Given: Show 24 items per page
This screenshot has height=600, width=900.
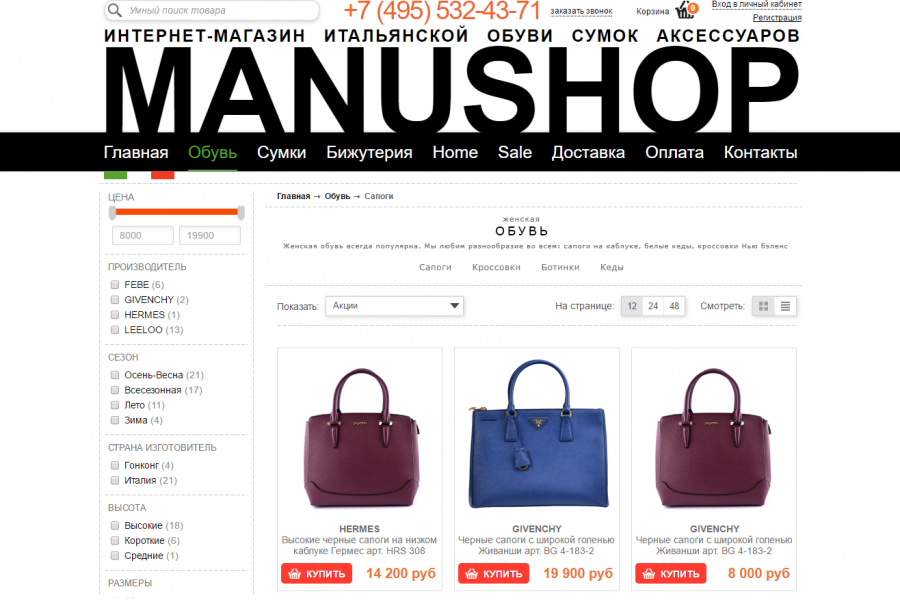Looking at the screenshot, I should (x=653, y=306).
